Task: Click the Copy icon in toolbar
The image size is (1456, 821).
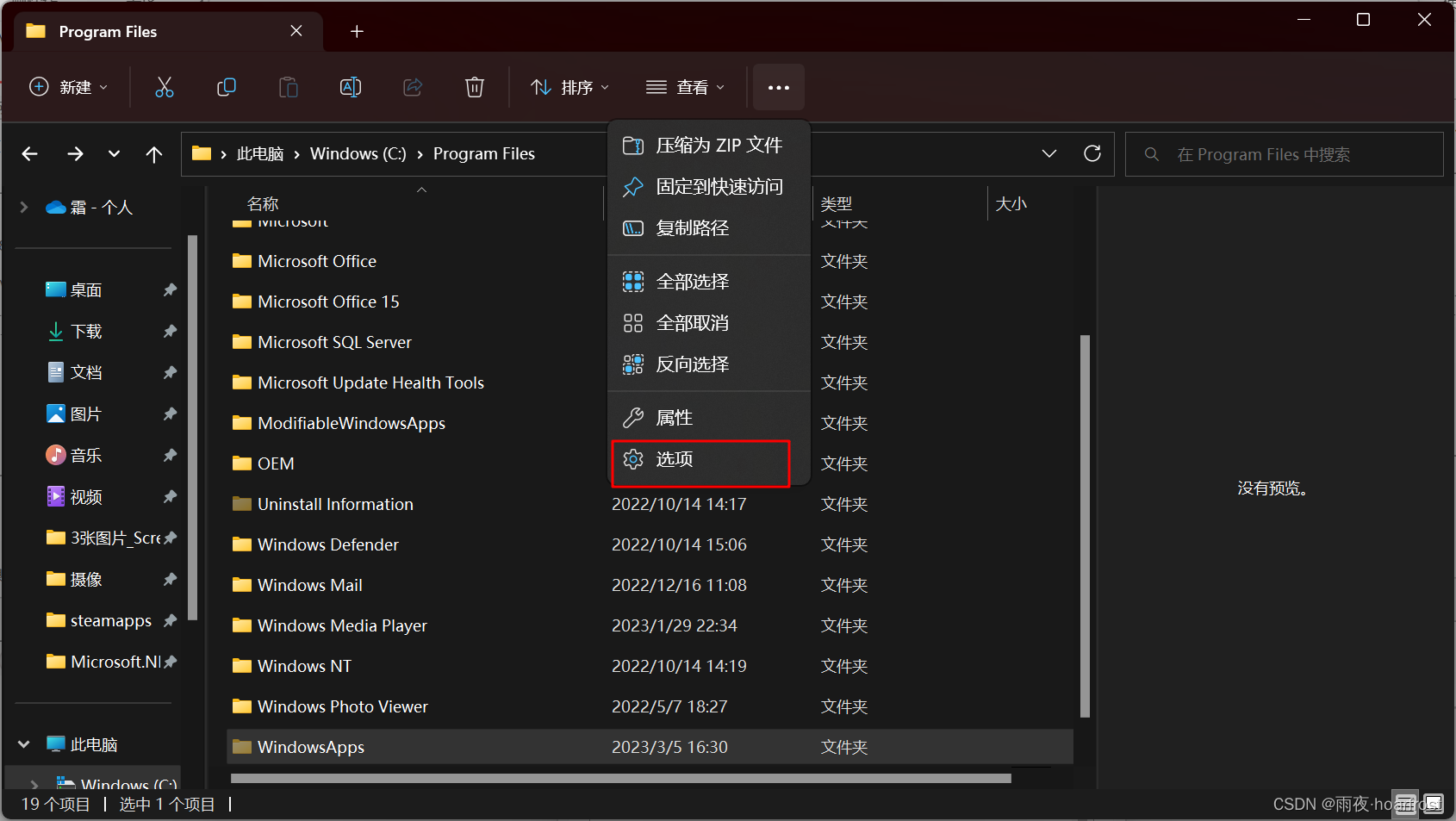Action: pos(227,87)
